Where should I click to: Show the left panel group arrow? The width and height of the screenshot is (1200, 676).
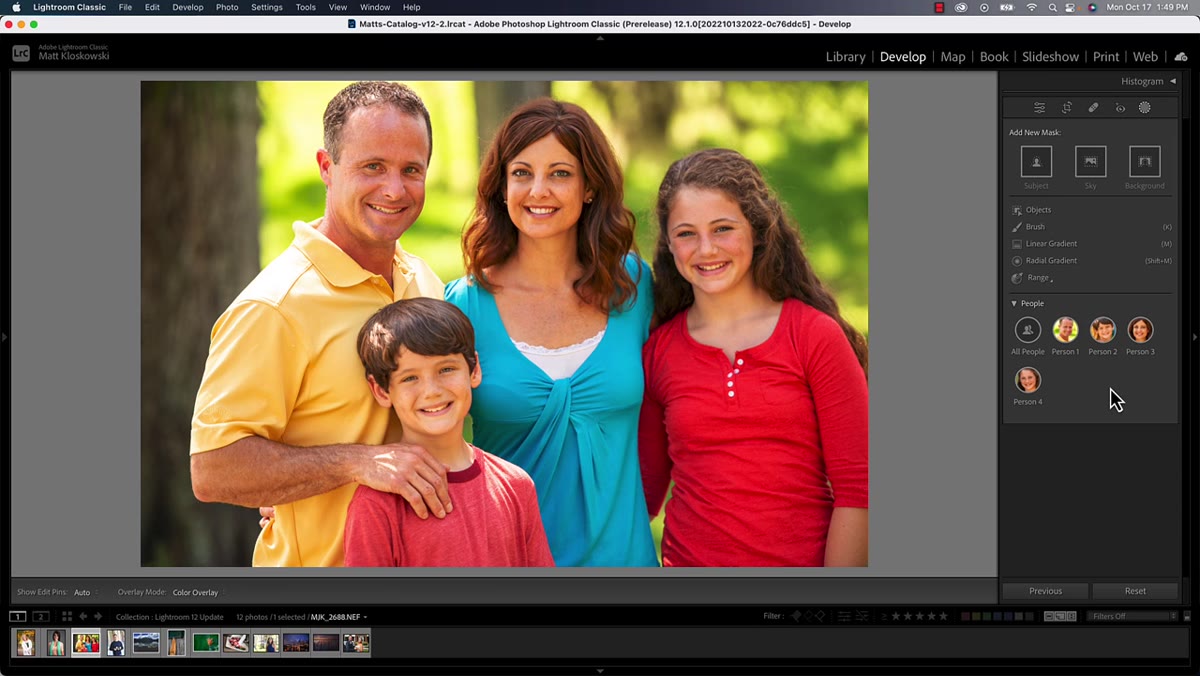[4, 338]
